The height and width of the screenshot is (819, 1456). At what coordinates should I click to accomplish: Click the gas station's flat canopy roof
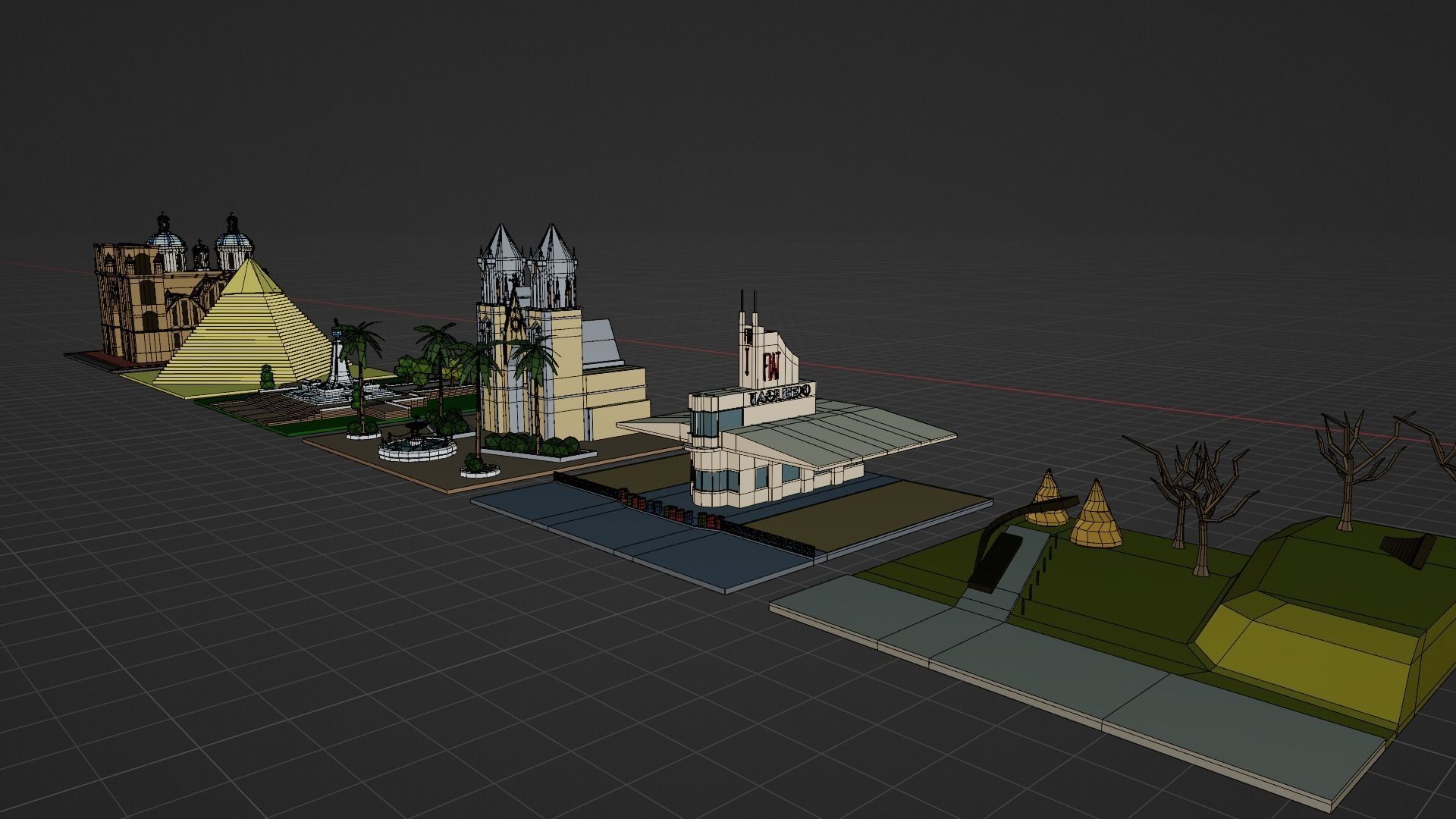pyautogui.click(x=849, y=436)
